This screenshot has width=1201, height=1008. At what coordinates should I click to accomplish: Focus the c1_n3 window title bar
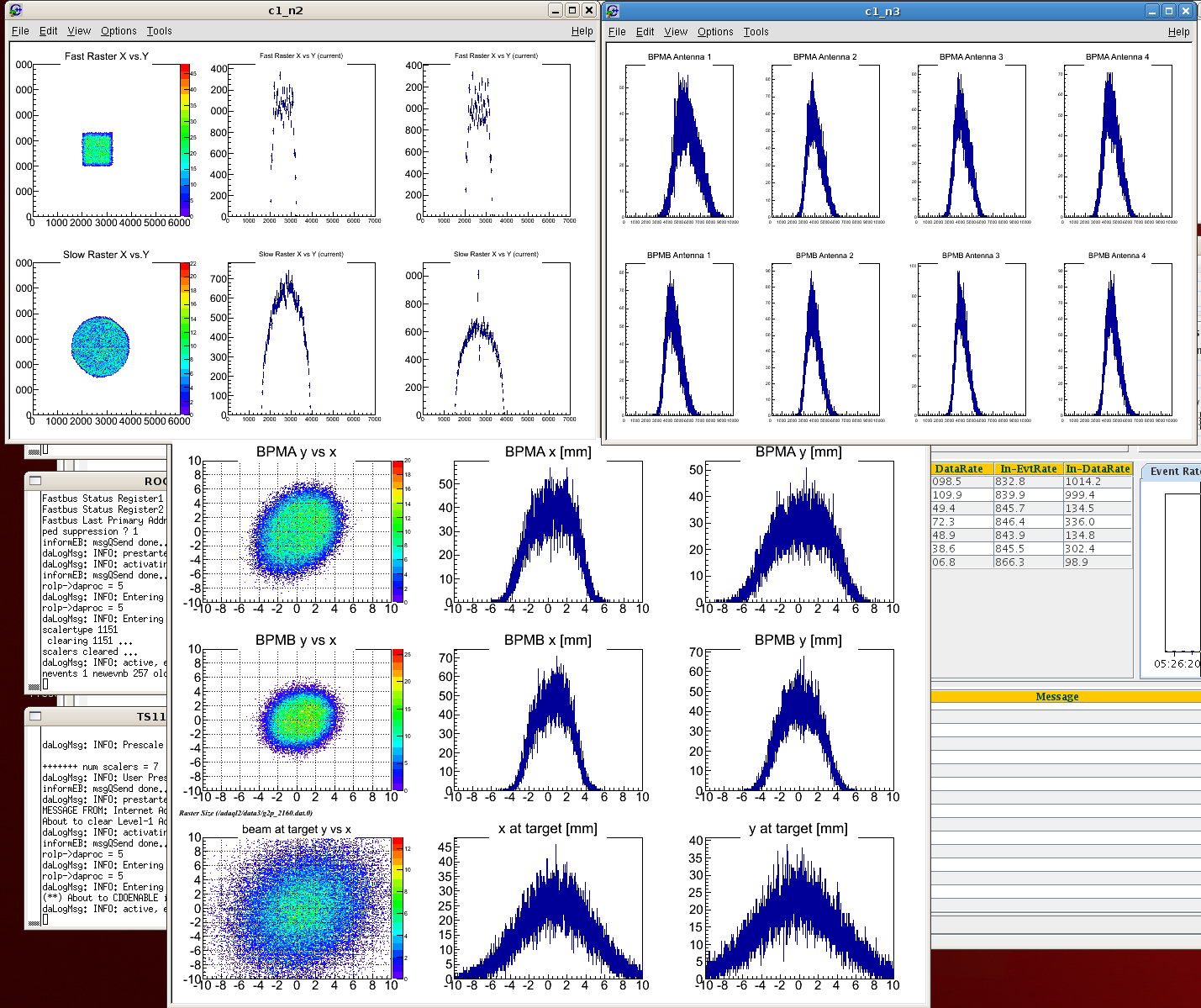click(882, 11)
